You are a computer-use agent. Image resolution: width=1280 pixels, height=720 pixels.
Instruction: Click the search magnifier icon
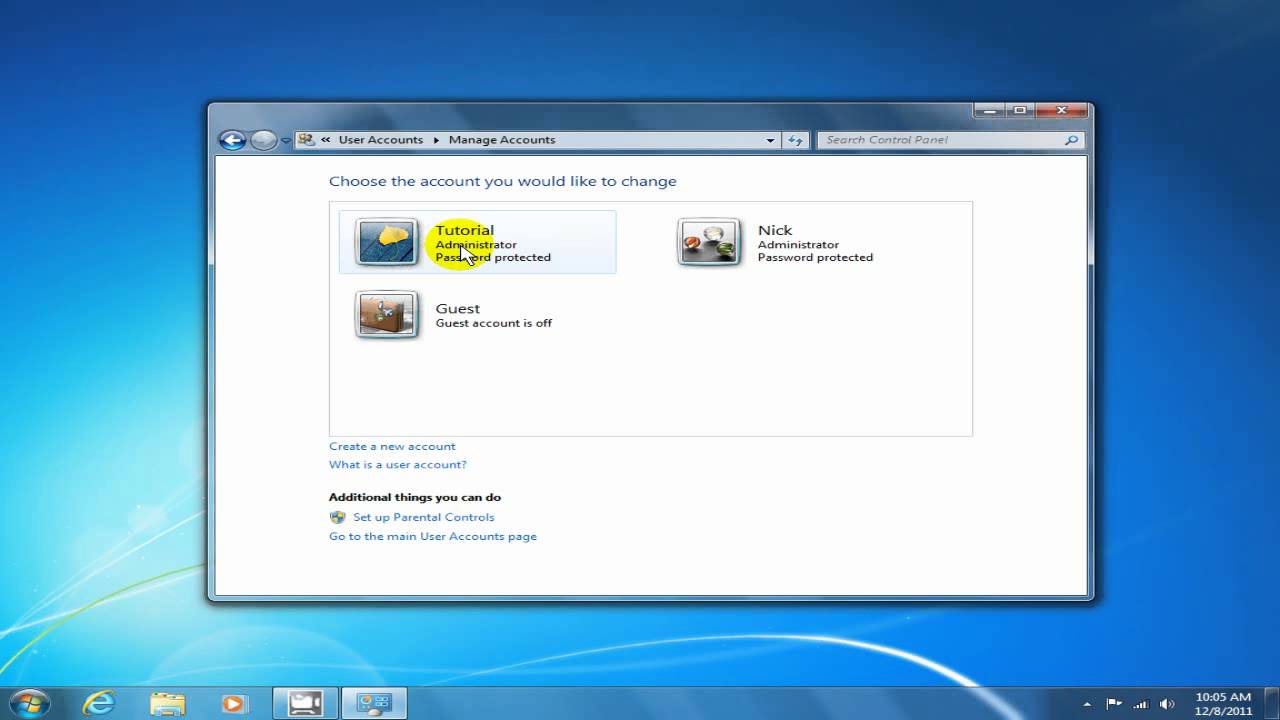1072,140
